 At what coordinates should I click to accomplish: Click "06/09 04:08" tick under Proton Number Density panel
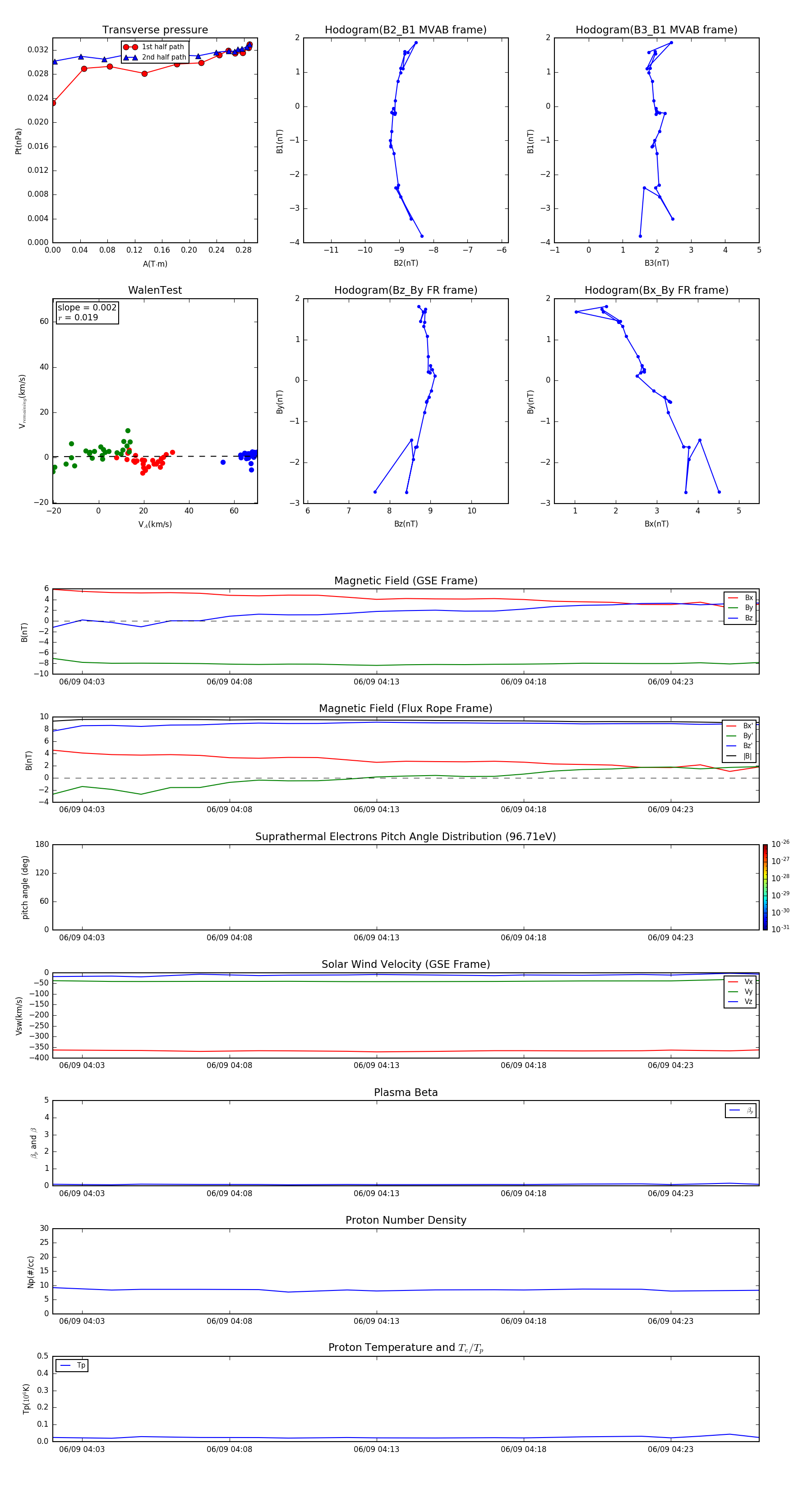click(230, 1321)
